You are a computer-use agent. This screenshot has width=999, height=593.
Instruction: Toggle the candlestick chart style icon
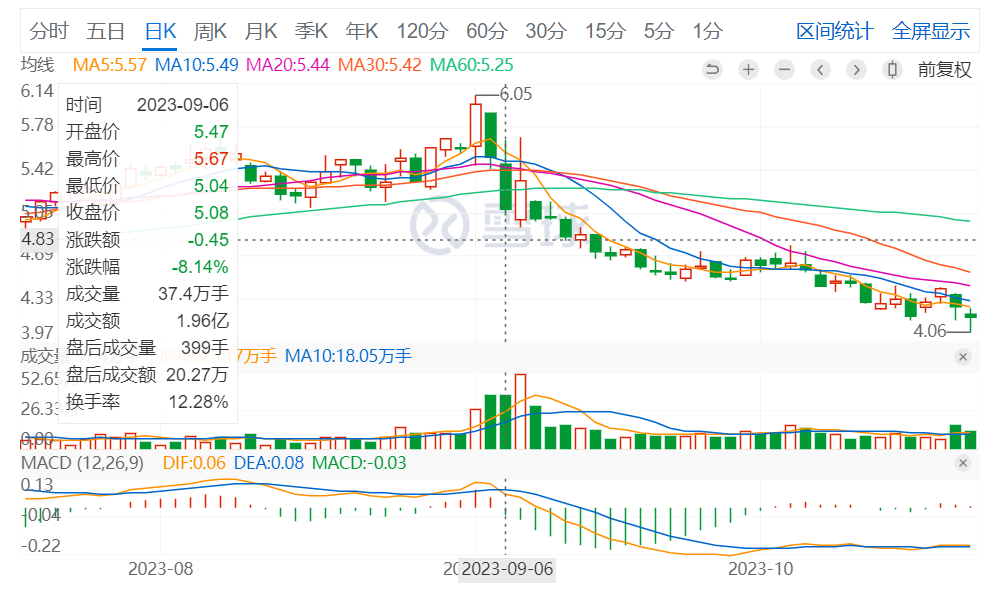point(892,70)
